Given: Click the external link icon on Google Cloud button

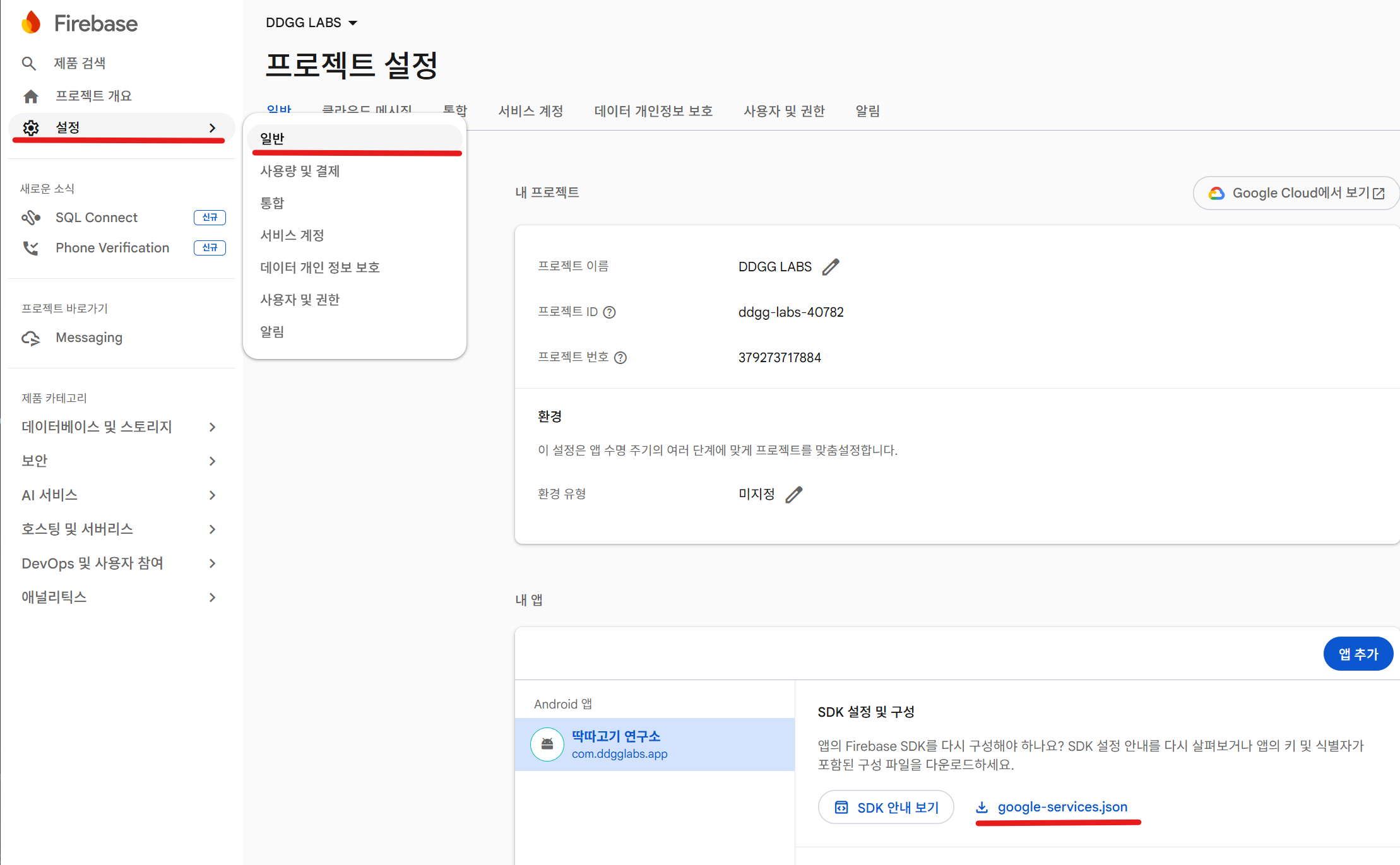Looking at the screenshot, I should 1379,194.
